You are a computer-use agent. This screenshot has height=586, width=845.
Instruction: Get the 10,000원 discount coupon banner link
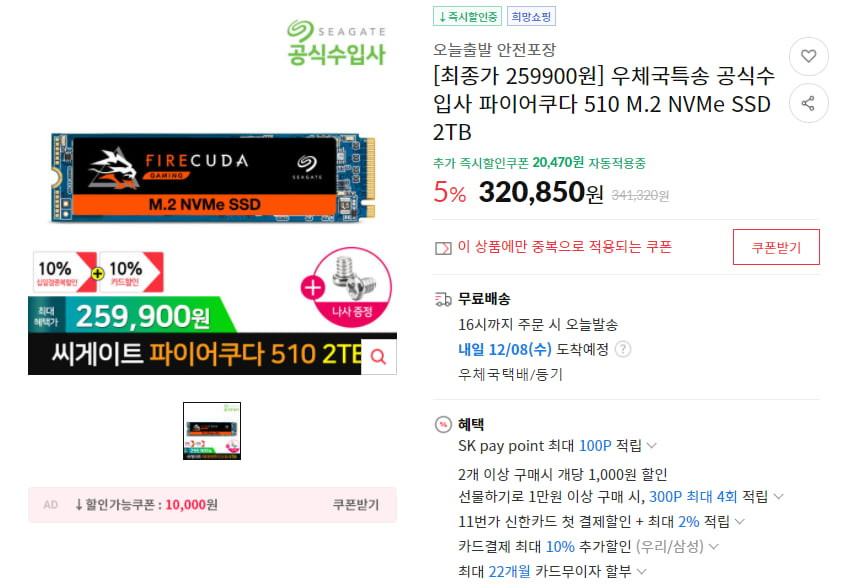click(x=212, y=505)
